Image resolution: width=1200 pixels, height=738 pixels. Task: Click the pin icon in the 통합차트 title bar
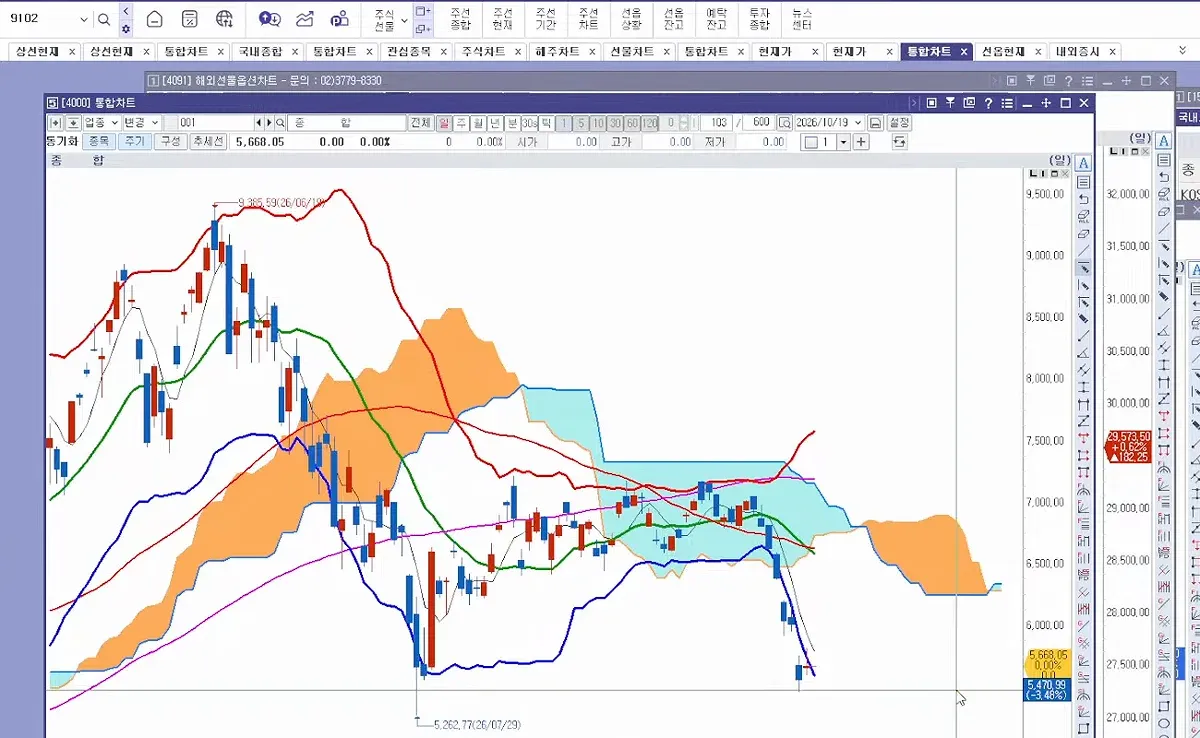tap(950, 102)
